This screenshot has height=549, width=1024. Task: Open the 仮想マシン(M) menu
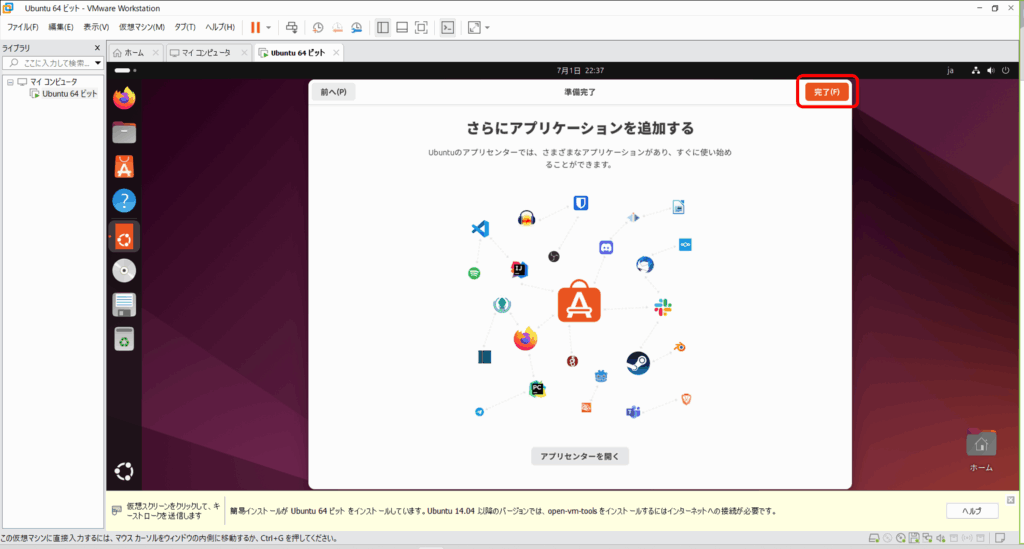pyautogui.click(x=141, y=27)
